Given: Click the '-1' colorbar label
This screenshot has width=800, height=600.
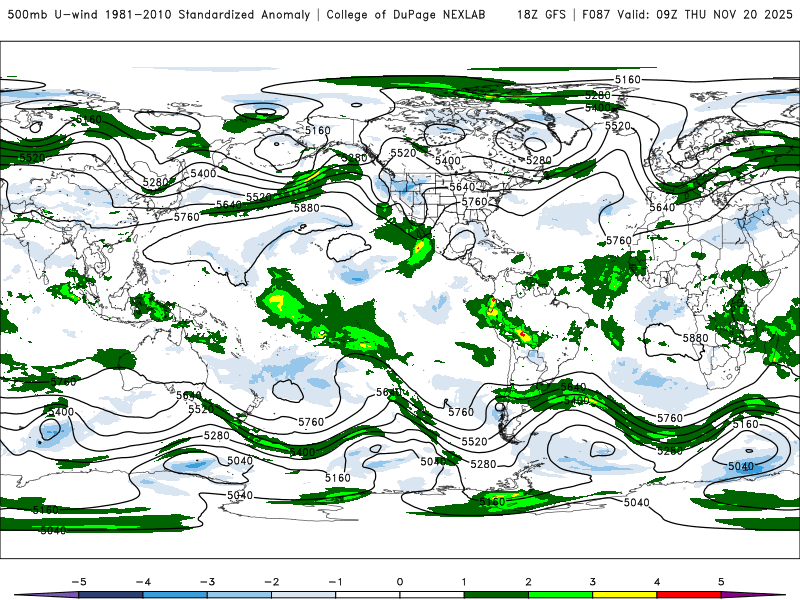Looking at the screenshot, I should [335, 582].
